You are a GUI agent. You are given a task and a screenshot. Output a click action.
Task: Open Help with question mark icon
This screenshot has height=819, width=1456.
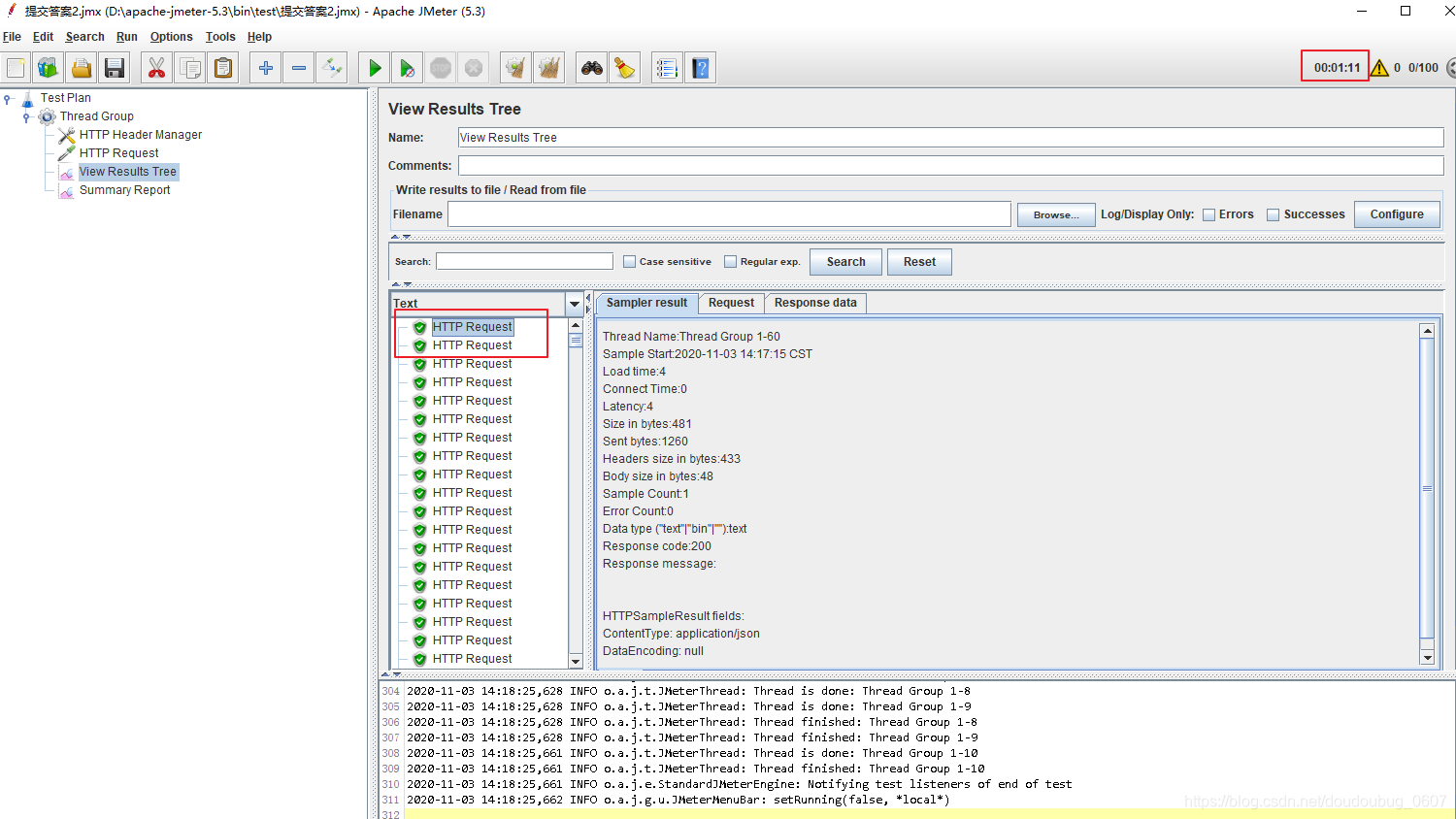701,68
